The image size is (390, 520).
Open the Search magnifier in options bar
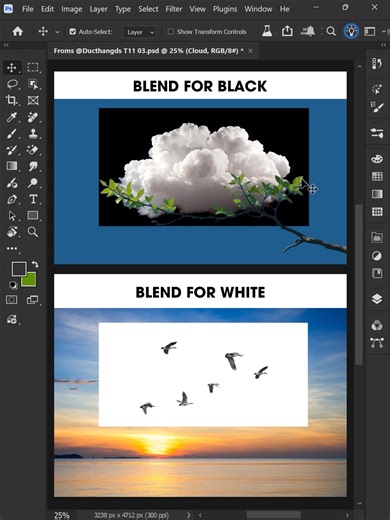click(x=331, y=31)
